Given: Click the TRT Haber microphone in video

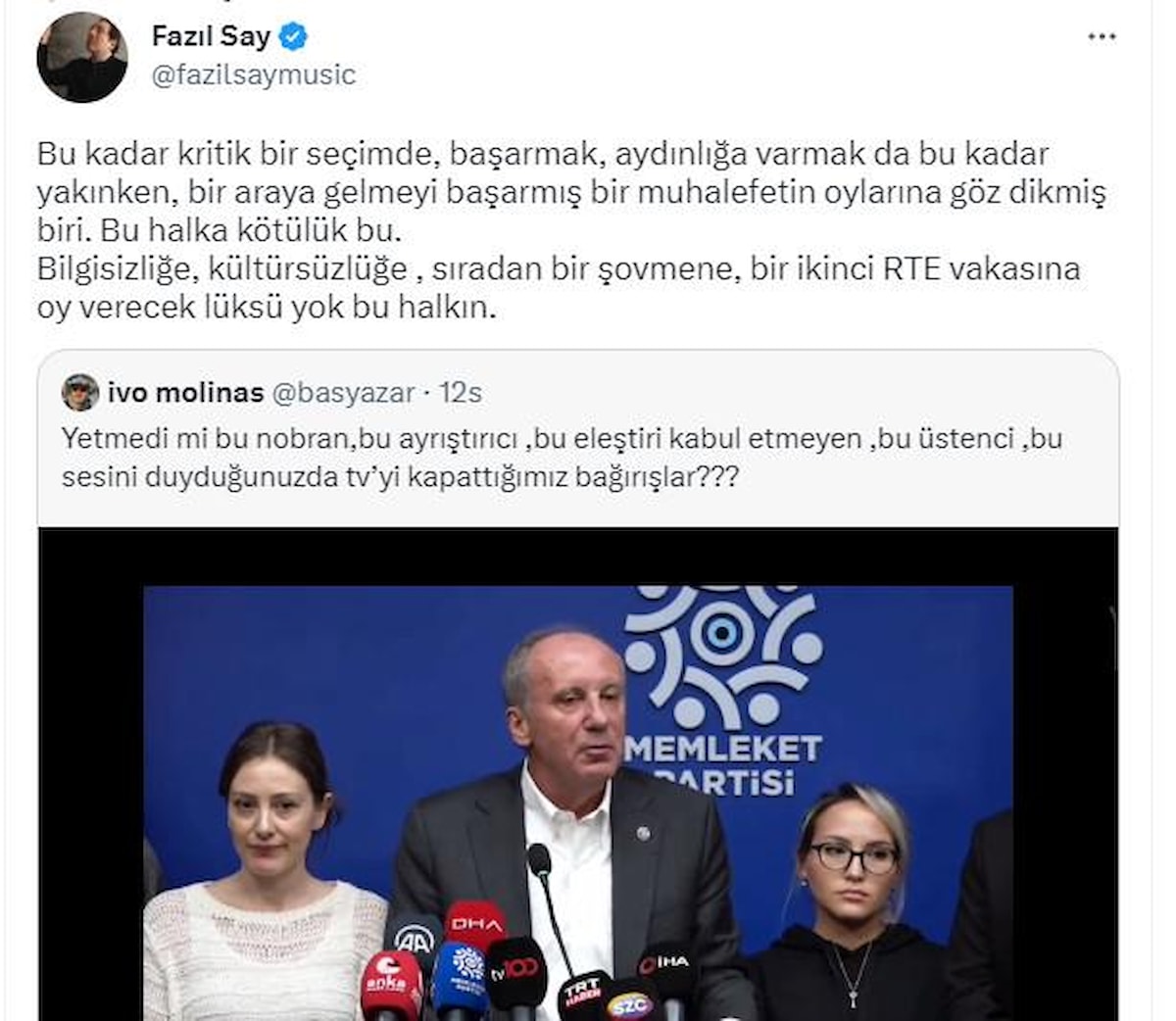Looking at the screenshot, I should 584,996.
